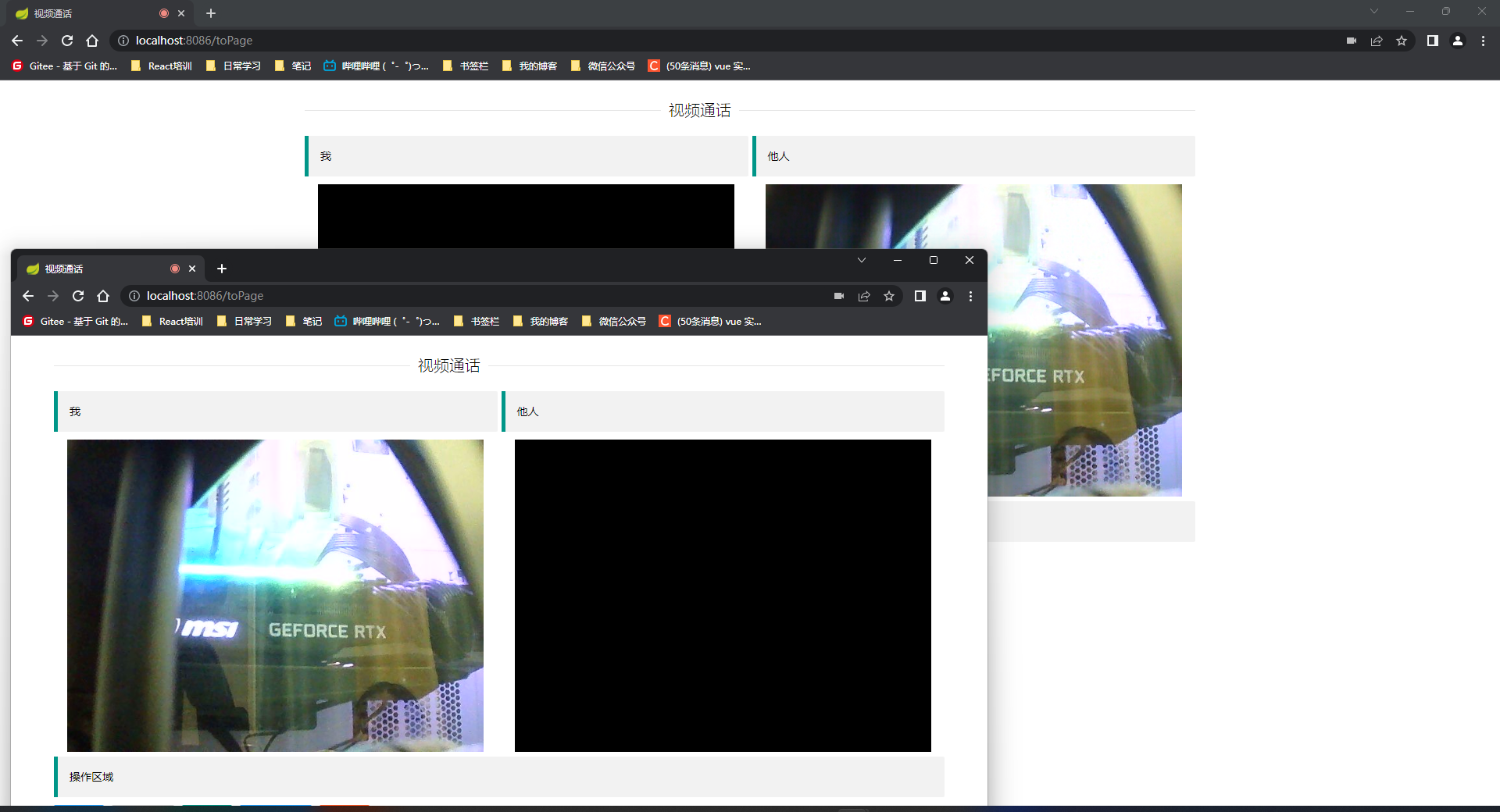The width and height of the screenshot is (1500, 812).
Task: Open 哔哩哔哩 bookmark in front window
Action: (x=387, y=321)
